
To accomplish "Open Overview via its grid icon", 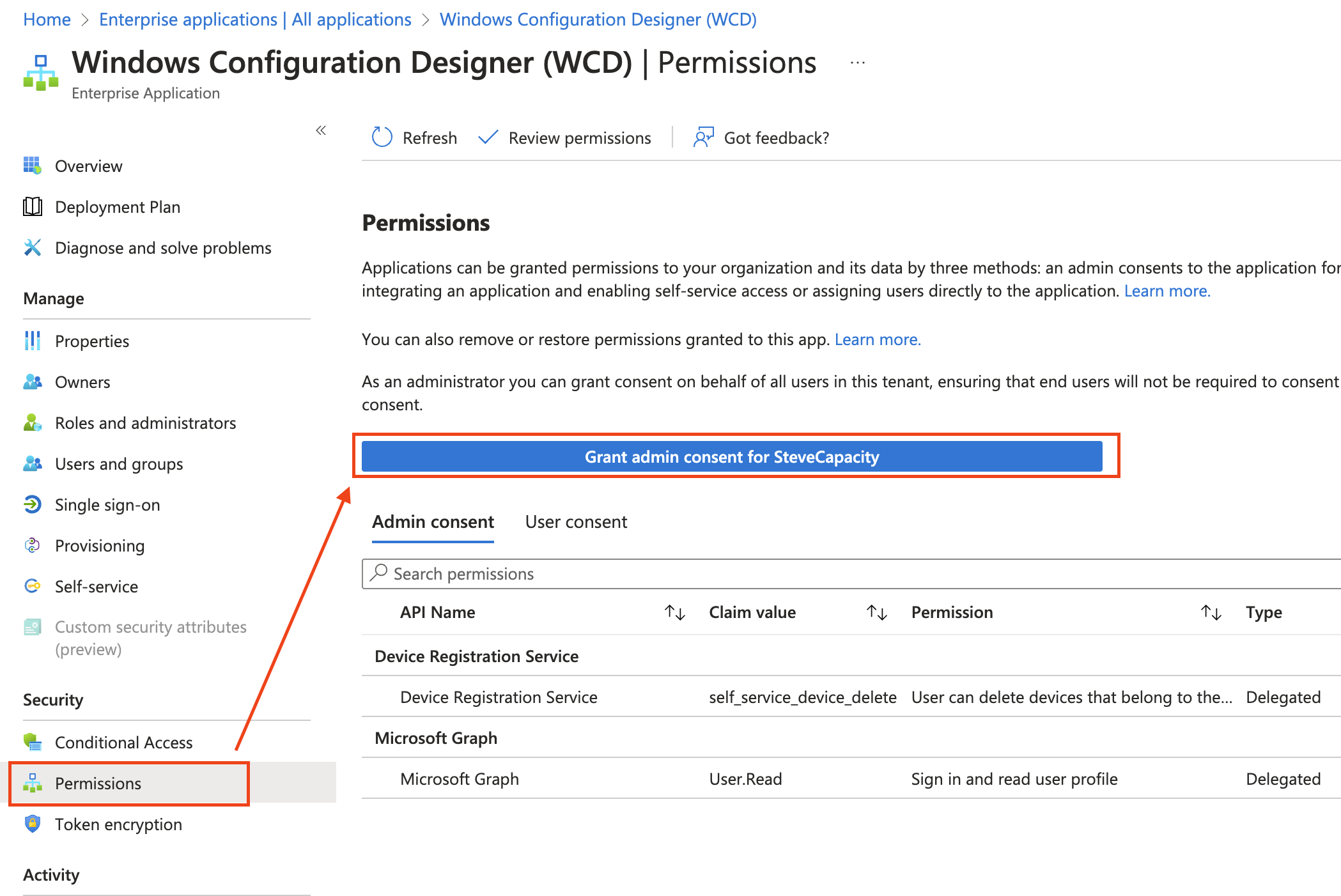I will 33,166.
